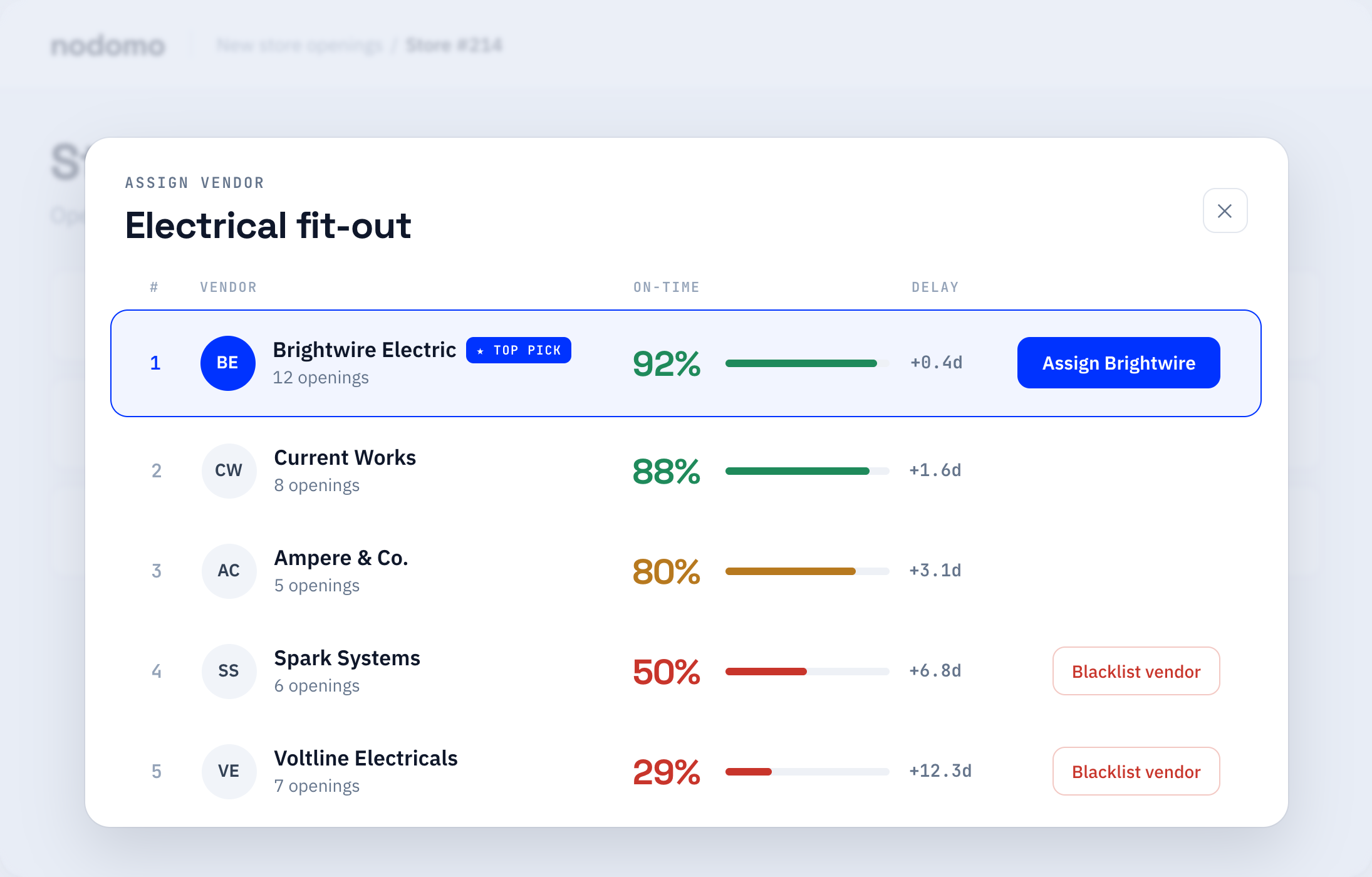Close the Assign Vendor dialog

pos(1225,210)
